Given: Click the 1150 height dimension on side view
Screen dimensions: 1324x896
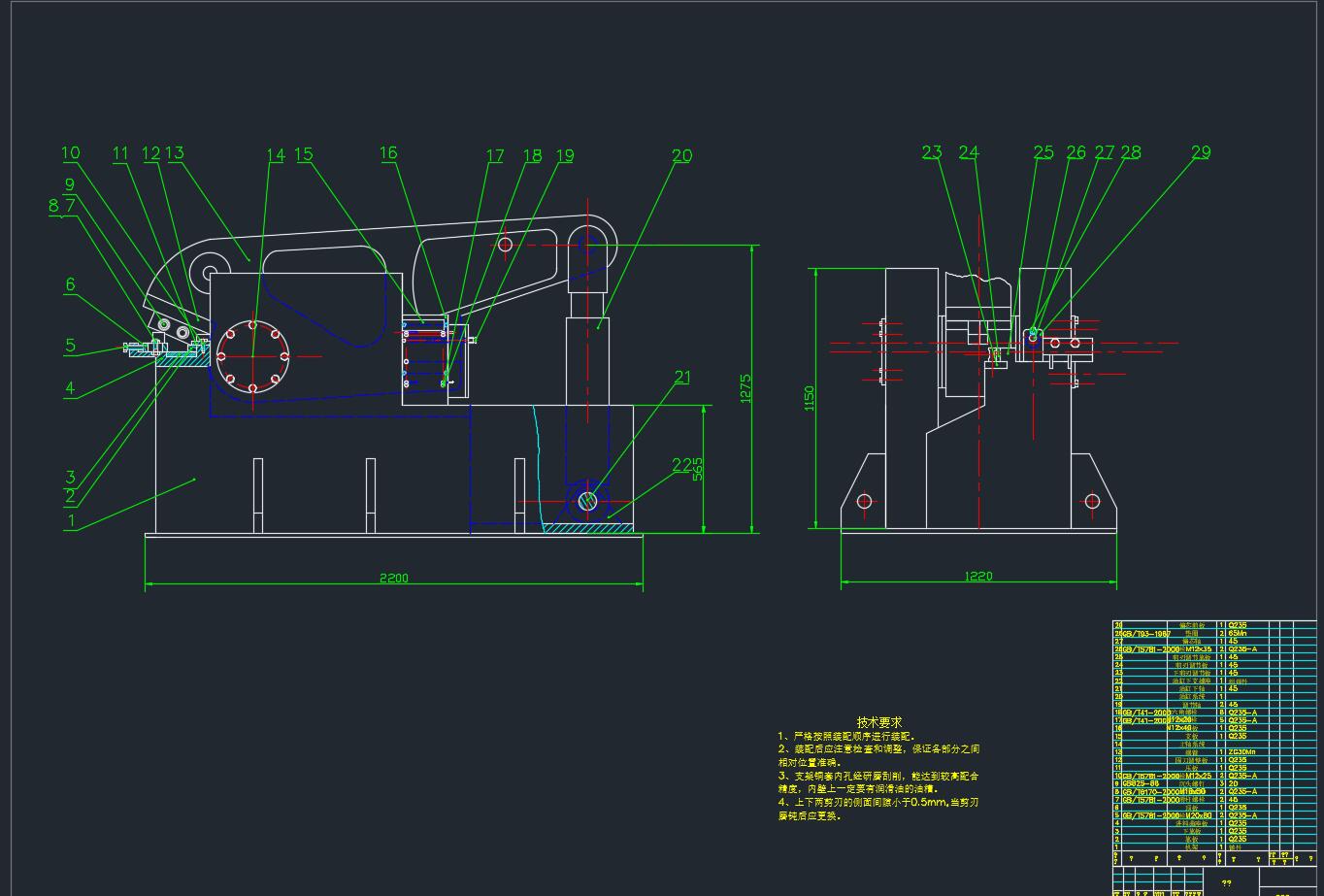Looking at the screenshot, I should [810, 399].
